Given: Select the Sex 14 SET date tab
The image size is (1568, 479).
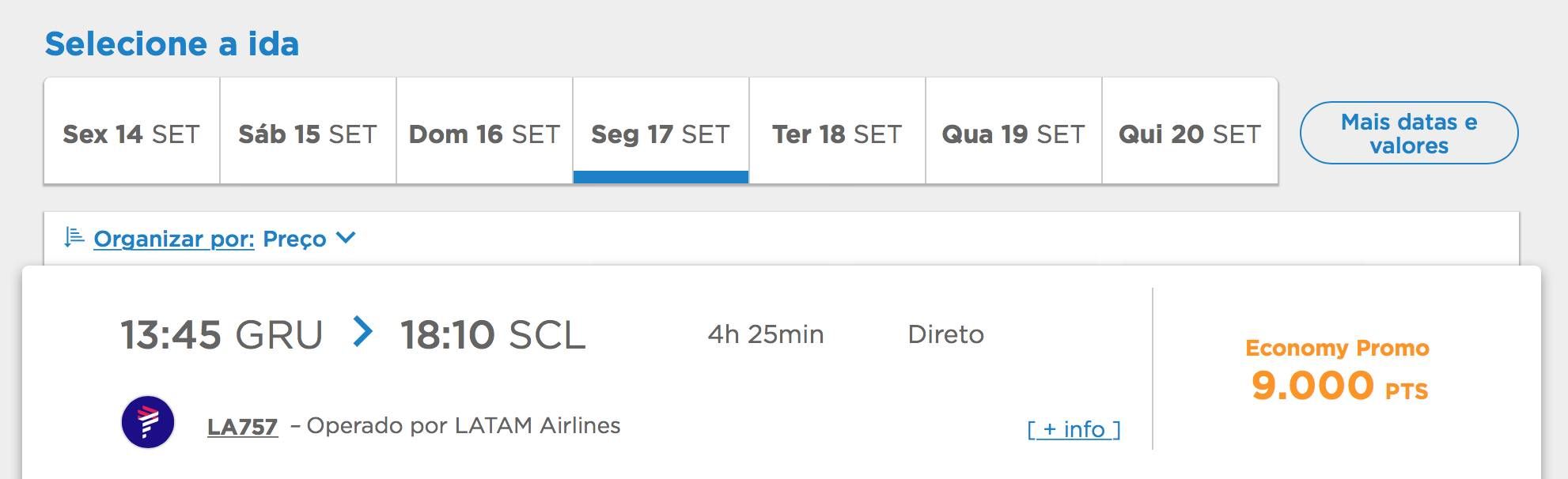Looking at the screenshot, I should pos(131,131).
